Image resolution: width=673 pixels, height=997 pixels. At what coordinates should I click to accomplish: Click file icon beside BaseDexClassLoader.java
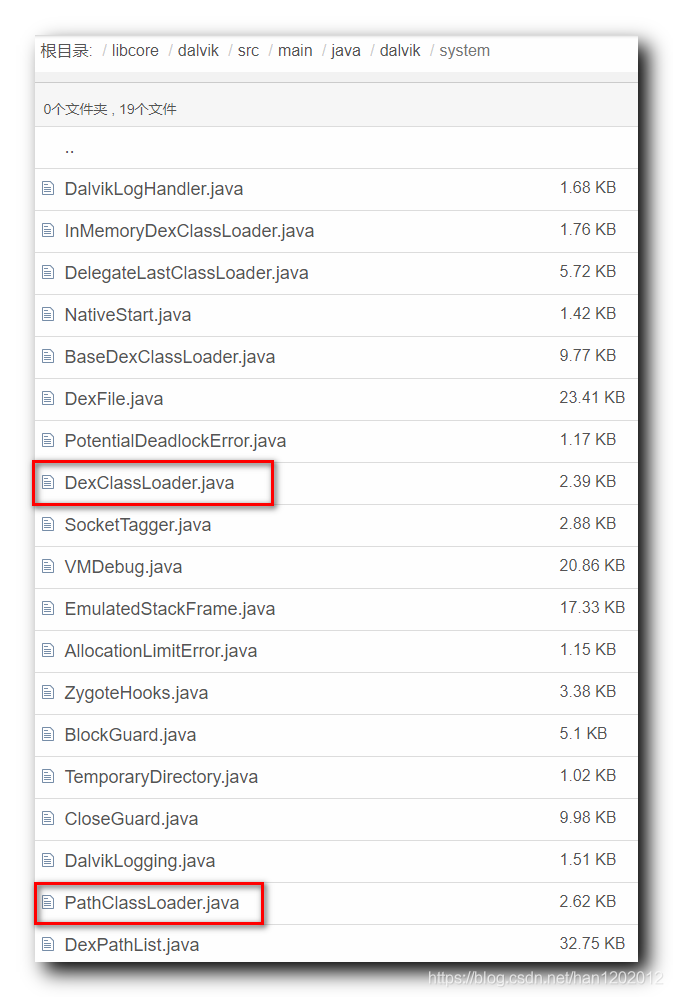[x=48, y=356]
